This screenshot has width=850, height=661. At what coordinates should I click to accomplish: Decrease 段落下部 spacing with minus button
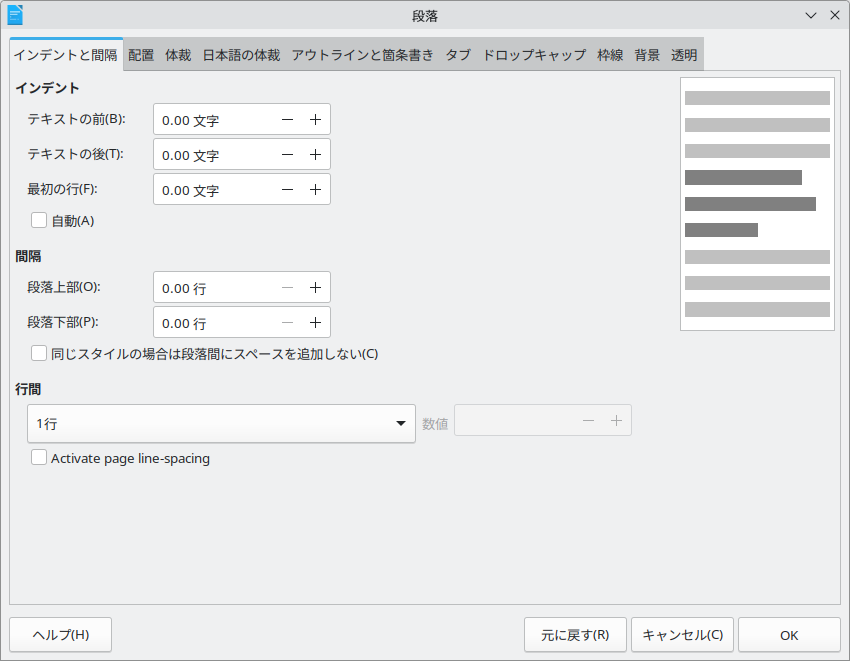coord(287,323)
